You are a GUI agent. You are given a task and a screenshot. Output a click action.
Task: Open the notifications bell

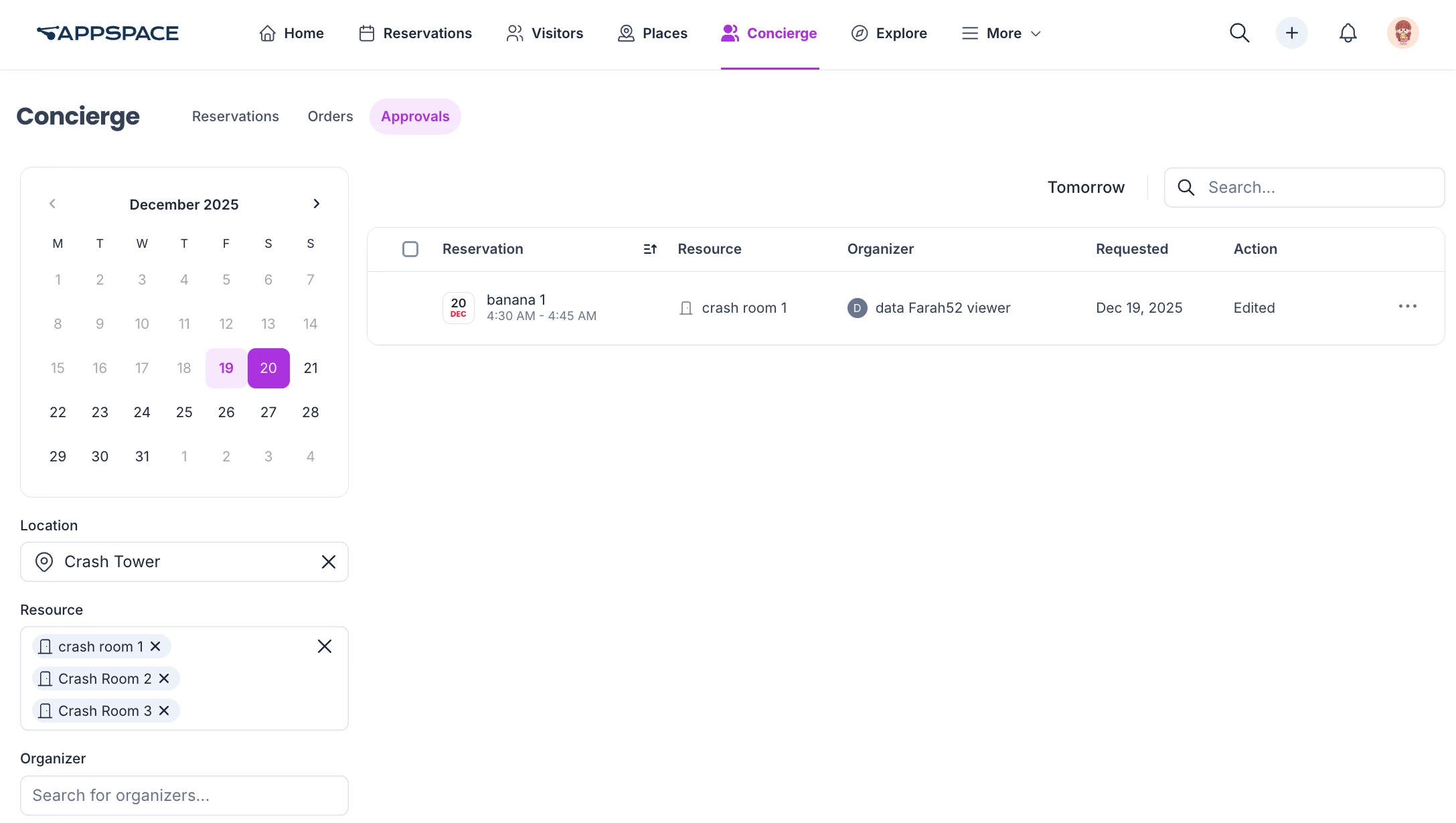point(1348,33)
